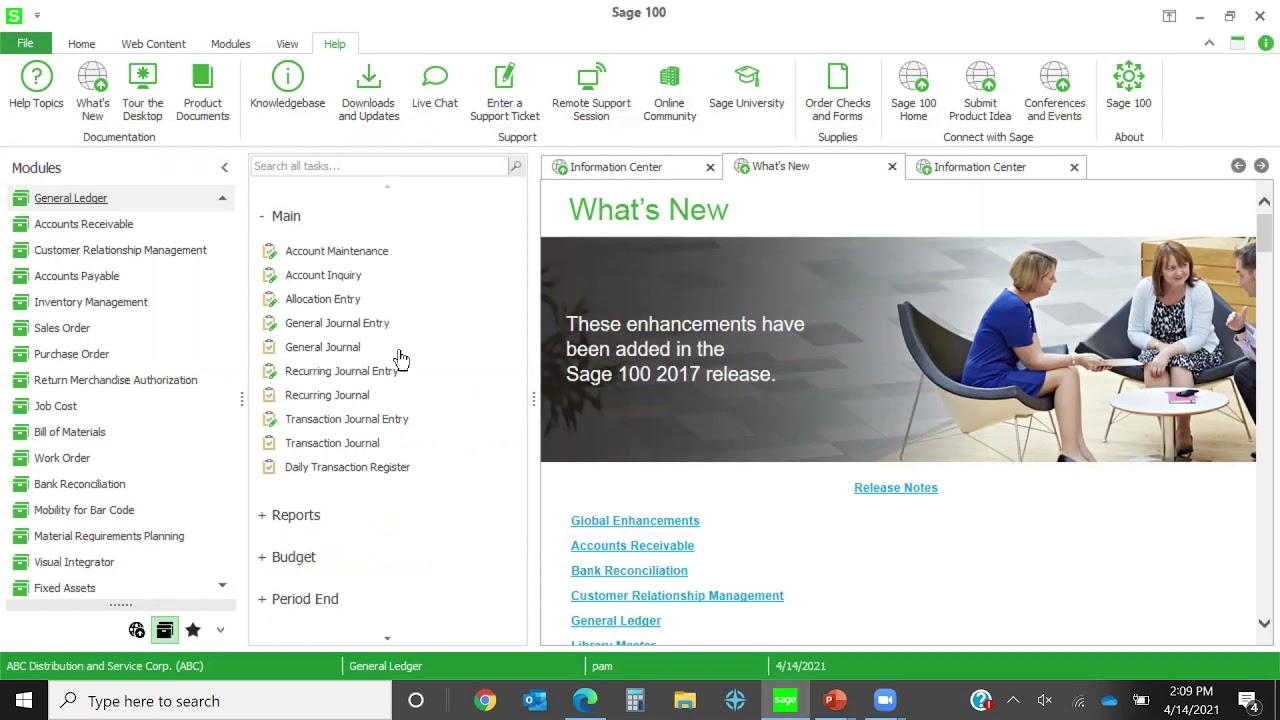Open What's New from the ribbon

[92, 90]
